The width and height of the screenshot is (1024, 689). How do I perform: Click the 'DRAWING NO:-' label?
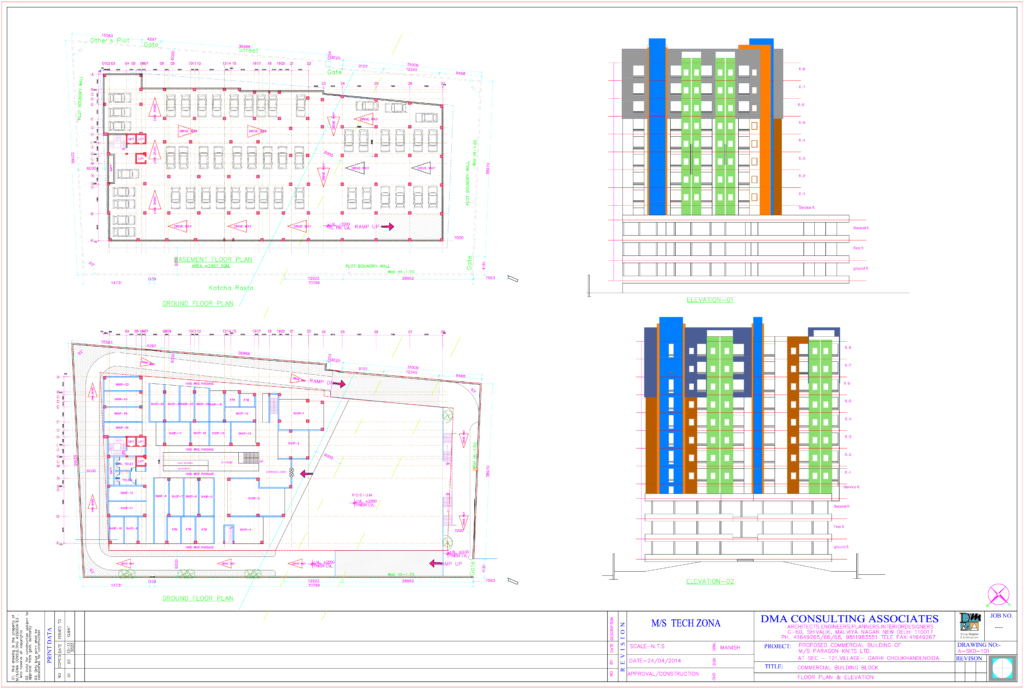978,645
